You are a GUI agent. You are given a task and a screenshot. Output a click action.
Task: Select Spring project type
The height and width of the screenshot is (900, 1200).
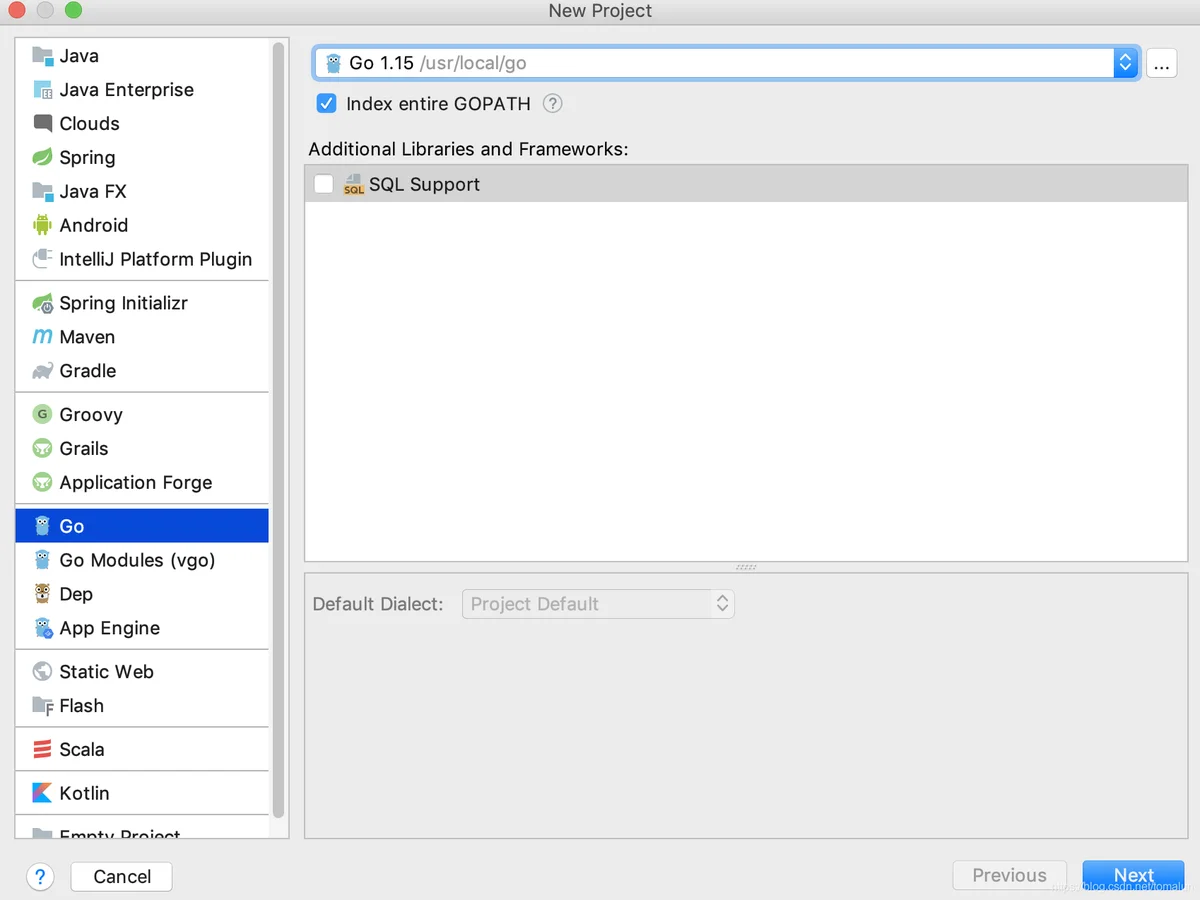click(x=142, y=158)
